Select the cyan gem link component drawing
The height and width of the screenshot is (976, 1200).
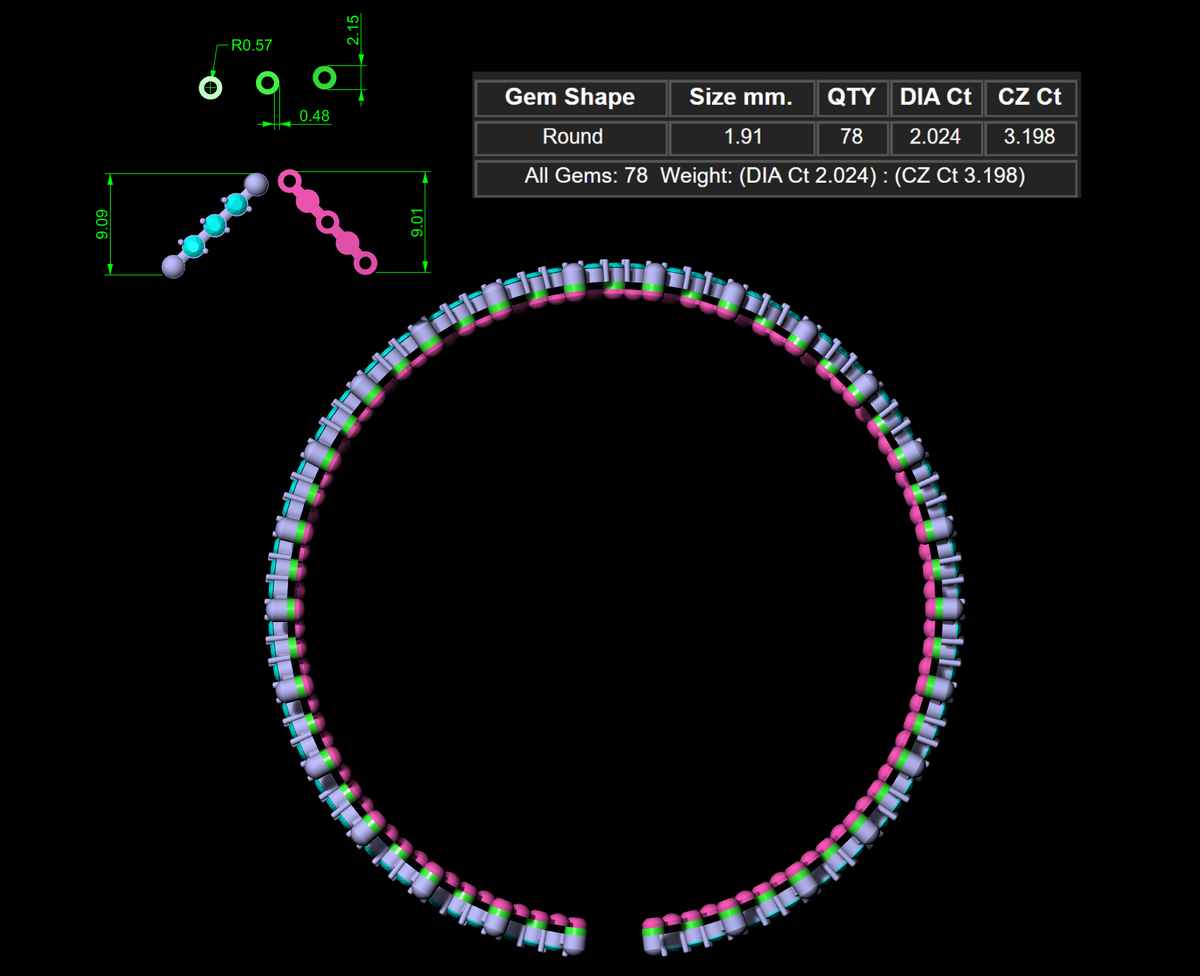coord(215,225)
